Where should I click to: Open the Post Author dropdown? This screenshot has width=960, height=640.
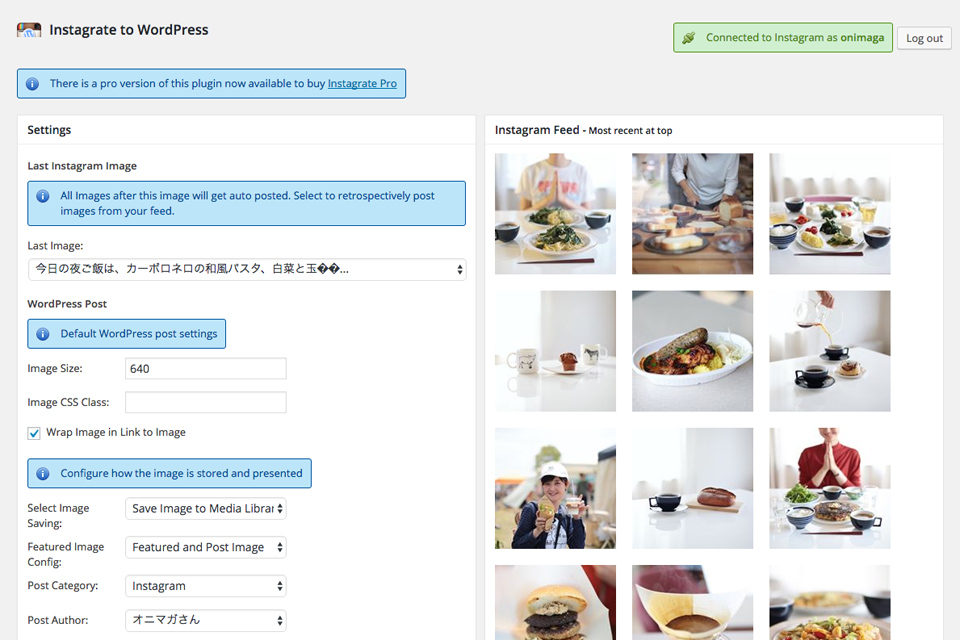[206, 620]
